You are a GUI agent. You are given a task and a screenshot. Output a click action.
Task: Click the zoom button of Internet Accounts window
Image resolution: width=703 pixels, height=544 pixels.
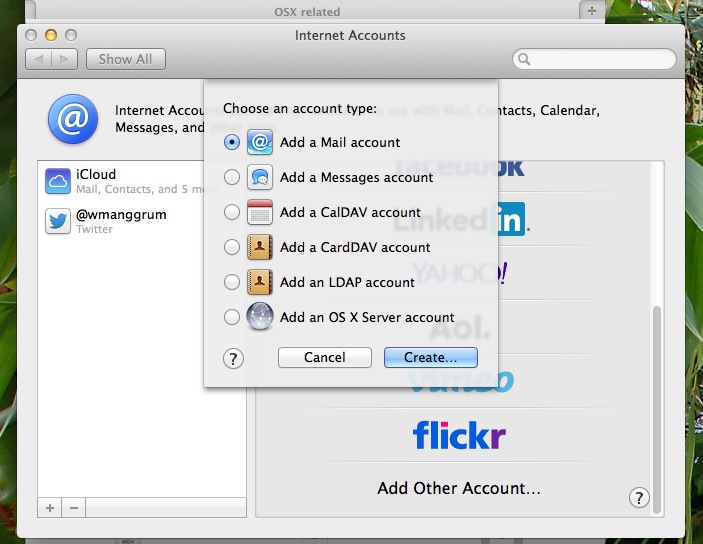point(71,35)
